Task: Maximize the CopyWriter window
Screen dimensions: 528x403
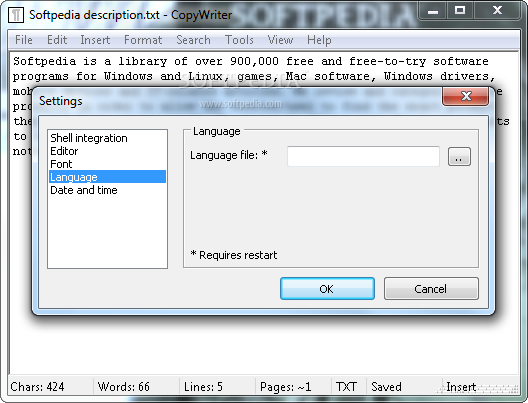Action: coord(460,11)
